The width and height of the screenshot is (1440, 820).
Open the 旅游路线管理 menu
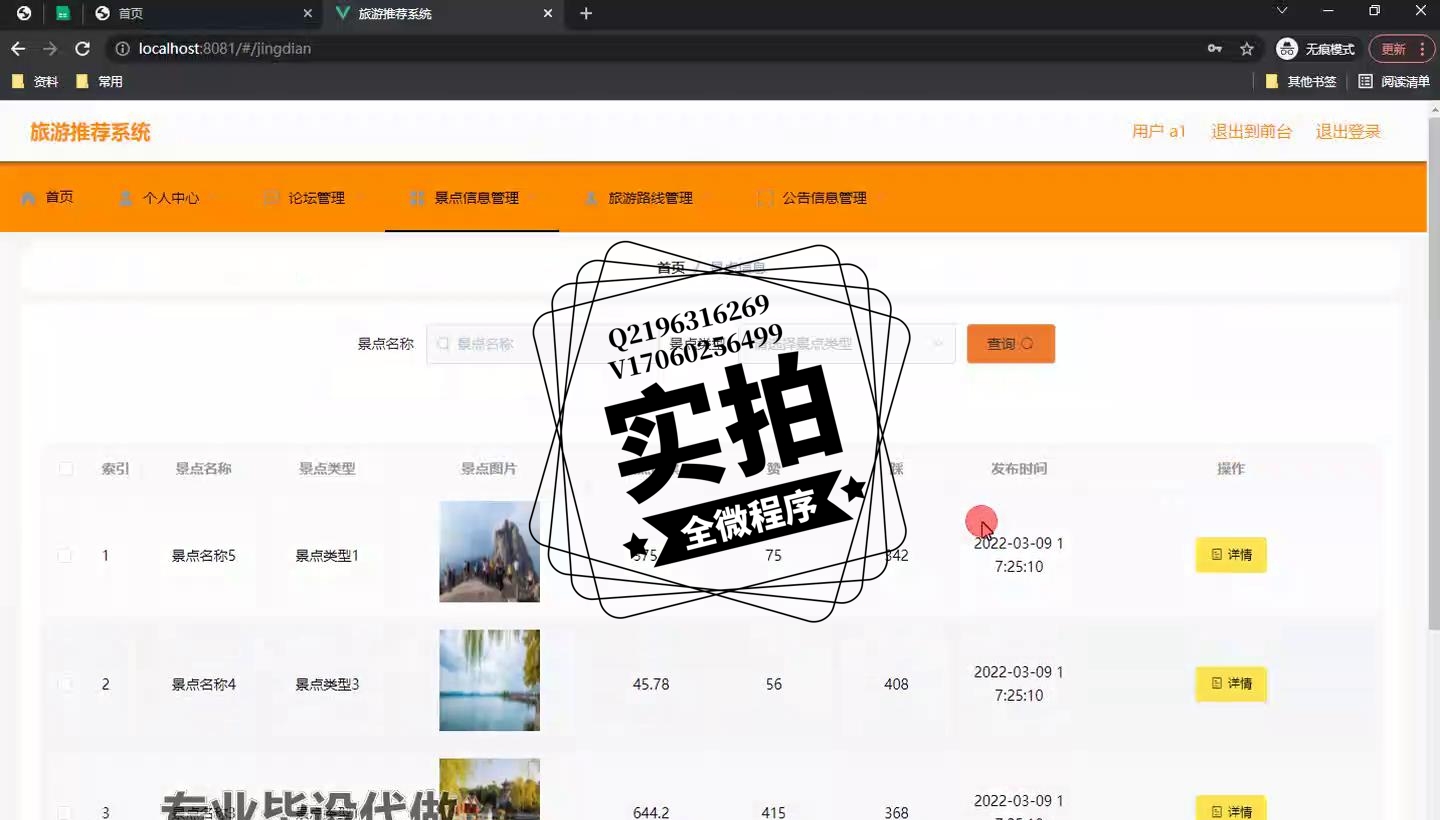coord(646,198)
